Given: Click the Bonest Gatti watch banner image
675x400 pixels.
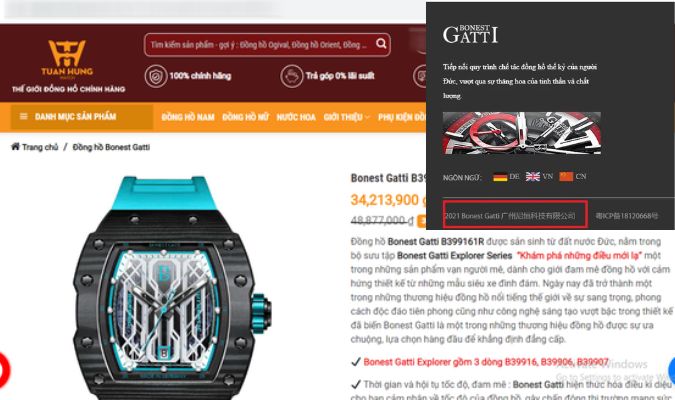Looking at the screenshot, I should click(x=522, y=133).
